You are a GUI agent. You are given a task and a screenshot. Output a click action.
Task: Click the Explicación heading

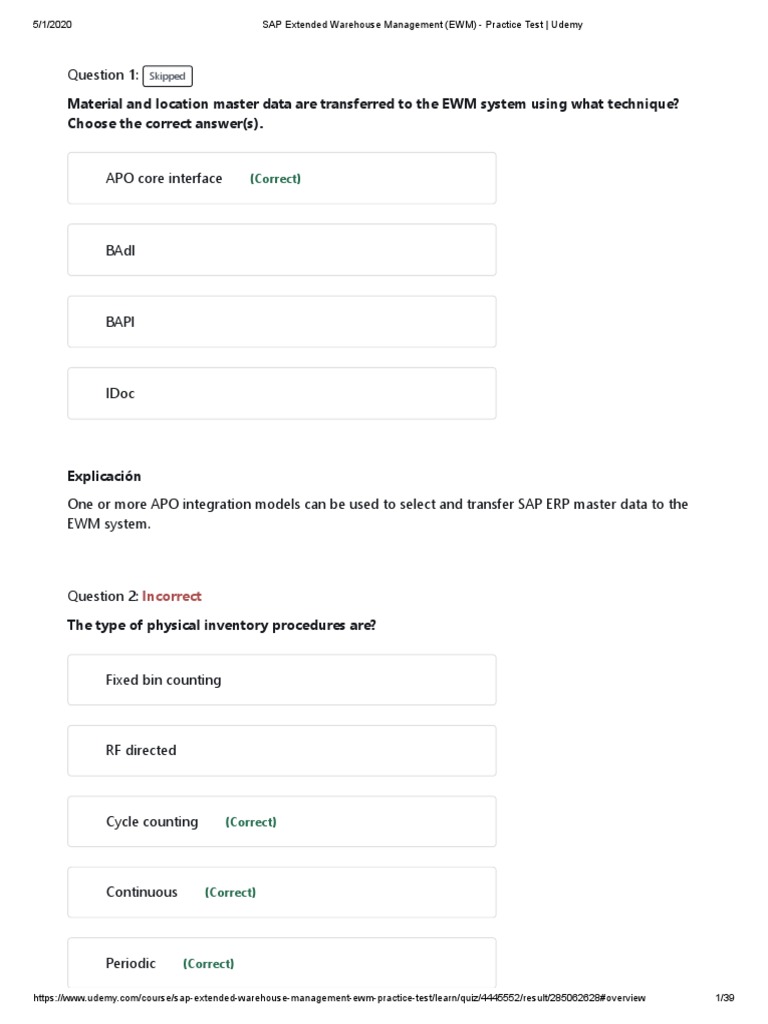[104, 476]
